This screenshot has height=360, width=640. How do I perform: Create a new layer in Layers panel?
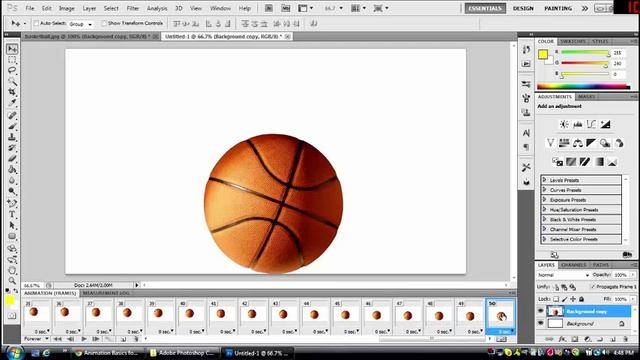click(613, 339)
